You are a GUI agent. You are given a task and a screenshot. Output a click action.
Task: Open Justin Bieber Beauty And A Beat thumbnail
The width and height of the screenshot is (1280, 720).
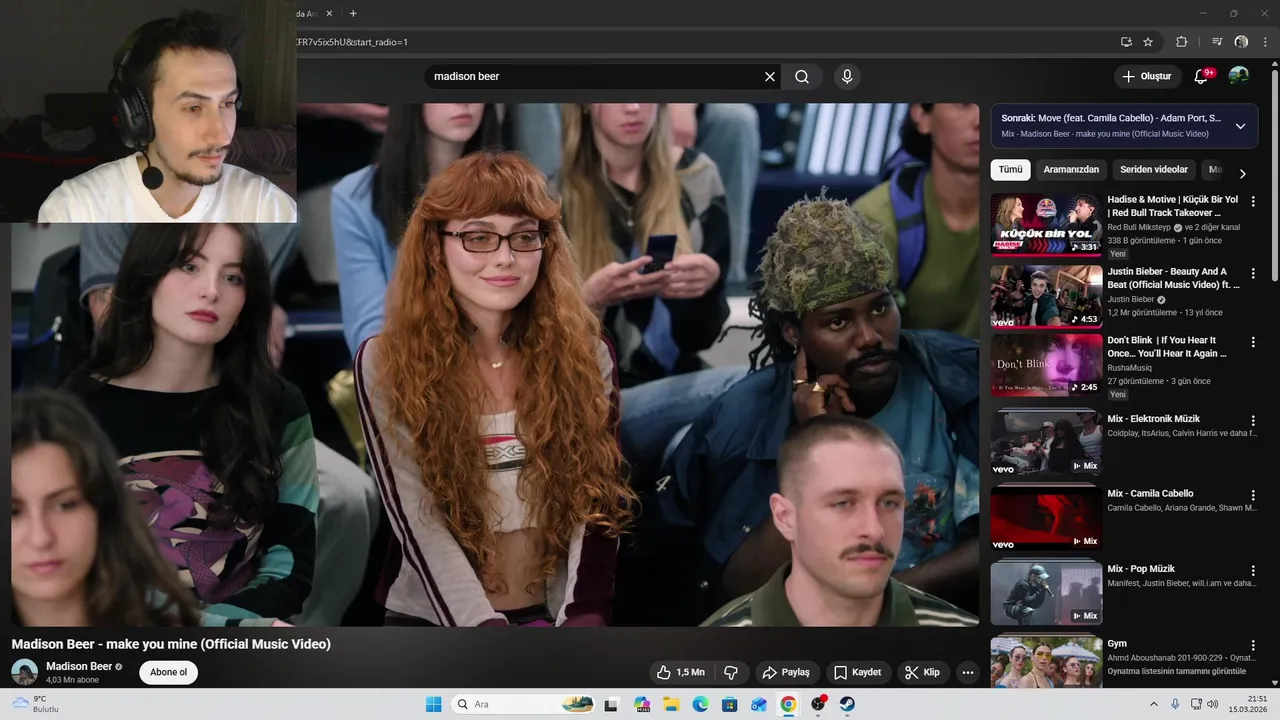1046,296
